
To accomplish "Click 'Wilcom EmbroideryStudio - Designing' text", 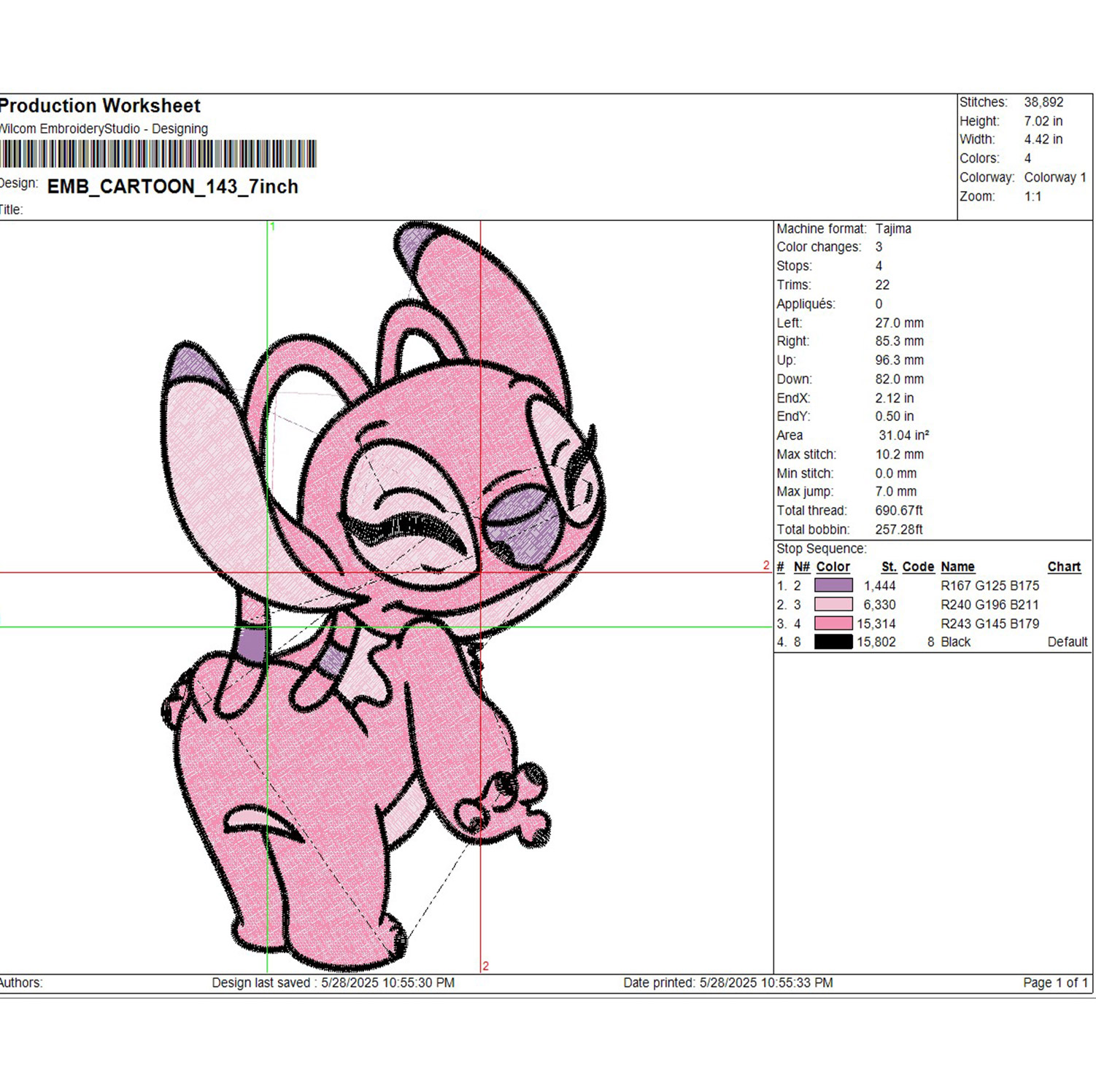I will pos(104,129).
